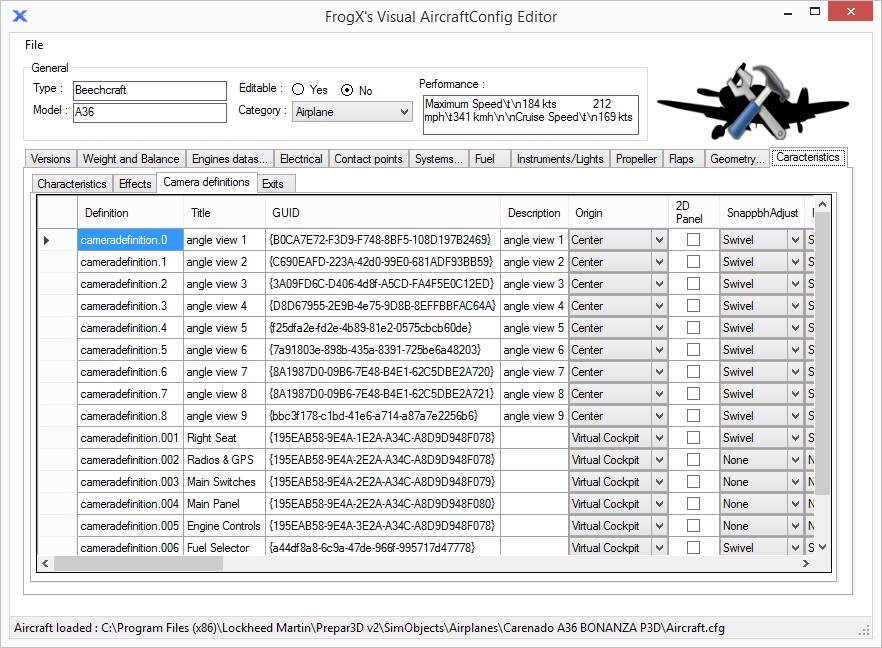The height and width of the screenshot is (648, 882).
Task: Click the horizontal scrollbar thumb of the grid
Action: click(138, 563)
